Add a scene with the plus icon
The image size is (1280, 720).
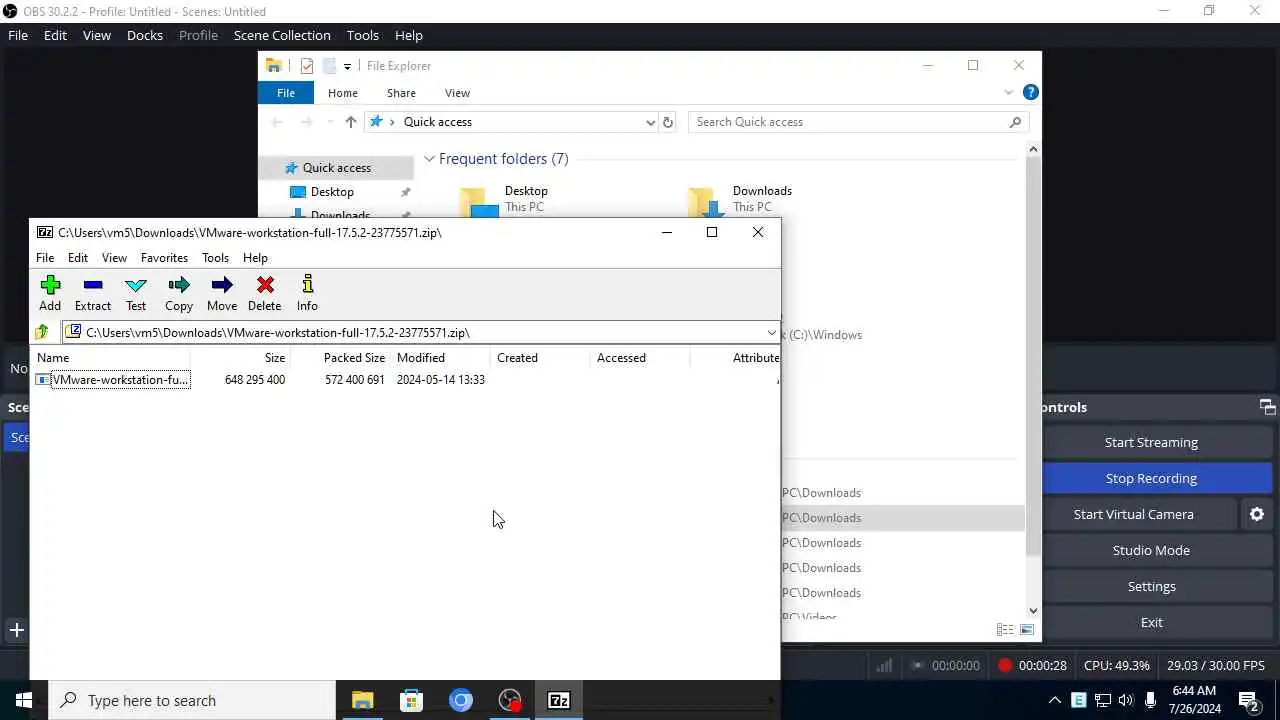click(16, 630)
